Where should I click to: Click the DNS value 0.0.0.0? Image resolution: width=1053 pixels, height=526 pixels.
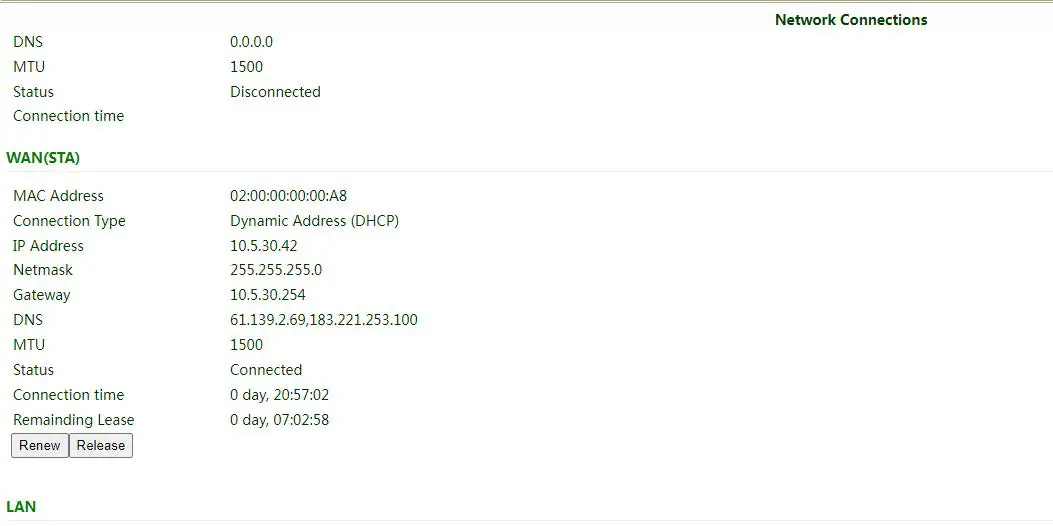click(x=251, y=42)
